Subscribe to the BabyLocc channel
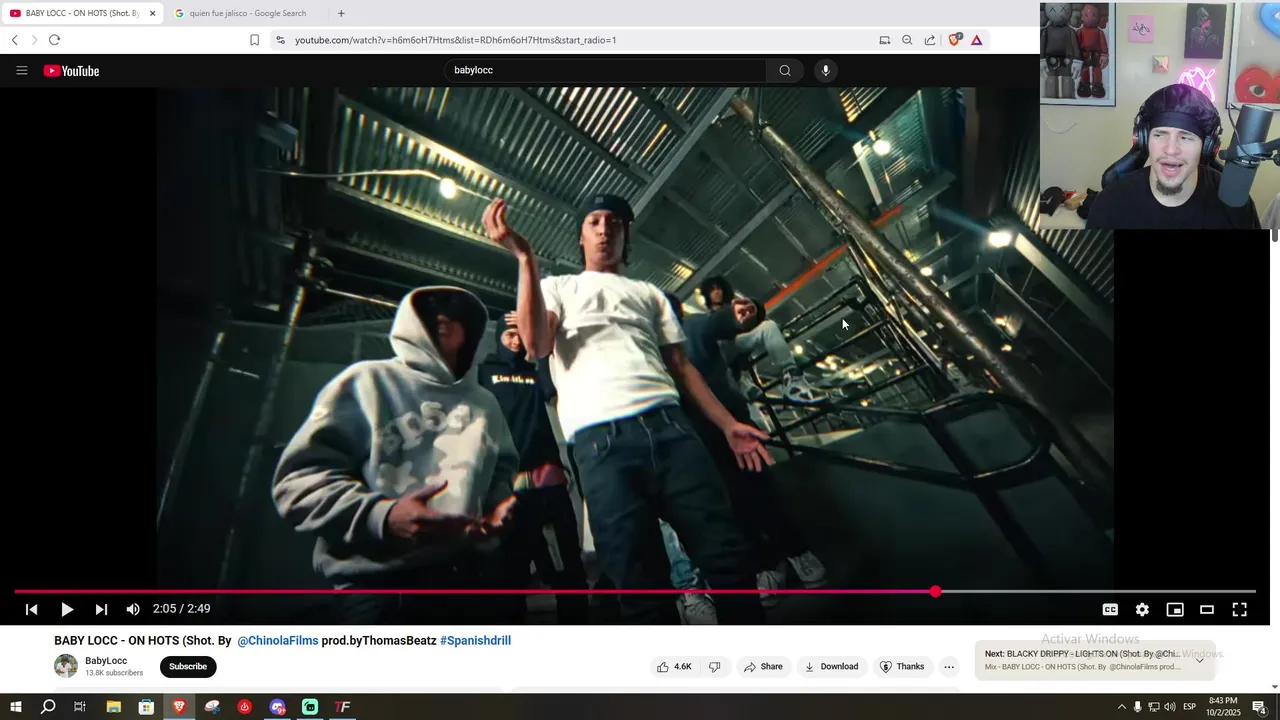 188,666
